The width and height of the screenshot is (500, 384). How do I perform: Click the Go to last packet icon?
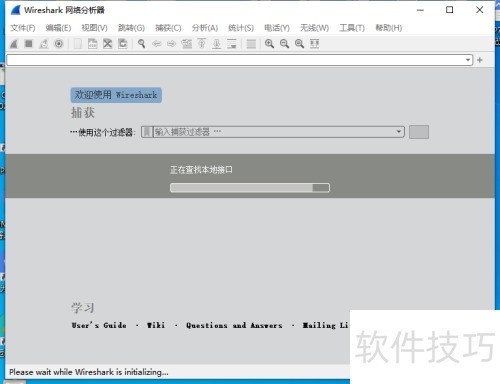[217, 44]
